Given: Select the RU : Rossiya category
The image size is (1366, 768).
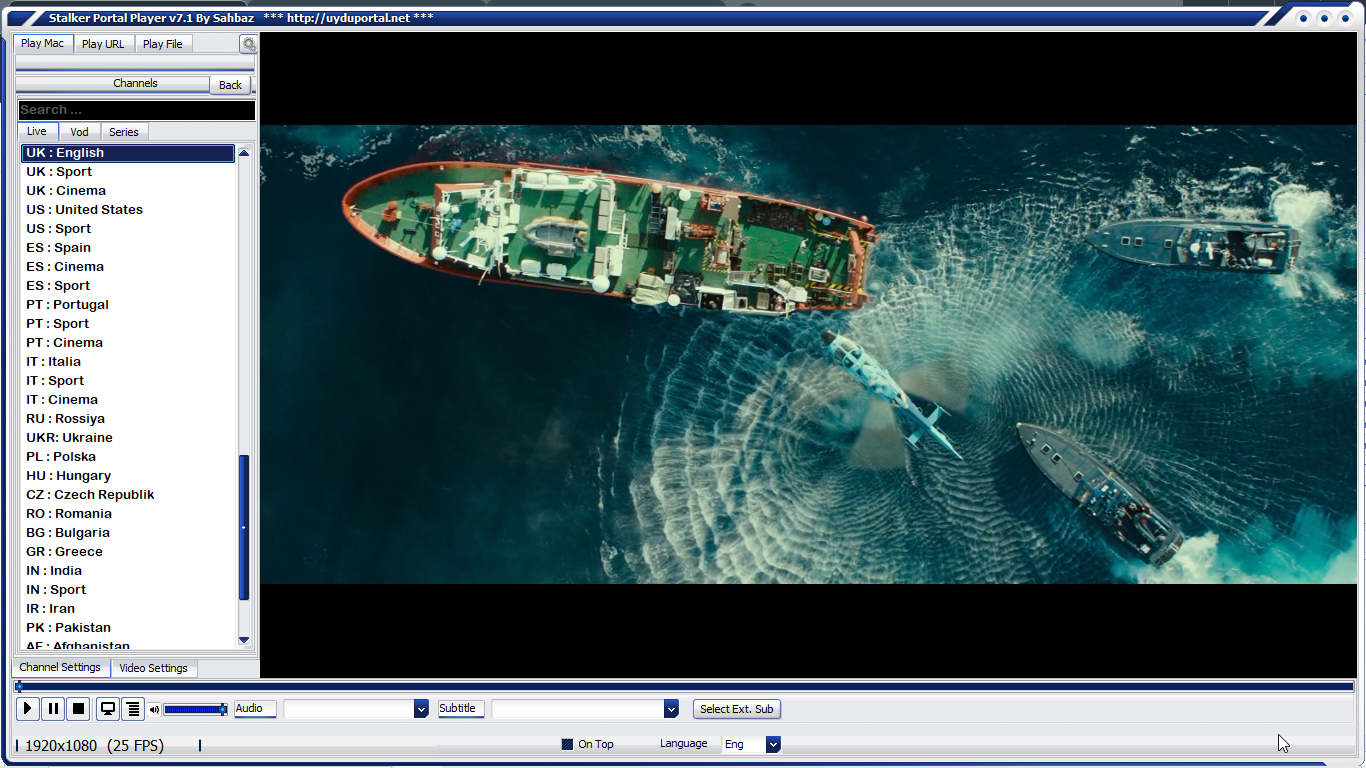Looking at the screenshot, I should click(128, 419).
